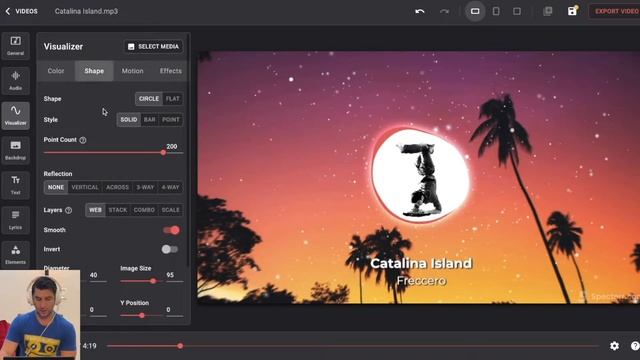The width and height of the screenshot is (640, 360).
Task: Set layers mode to Scale
Action: point(171,210)
